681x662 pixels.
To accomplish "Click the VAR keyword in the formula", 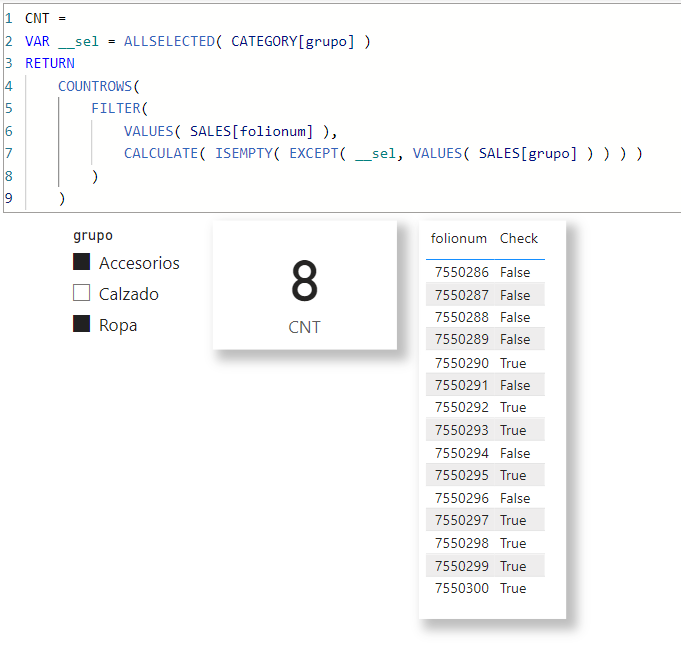I will click(37, 41).
